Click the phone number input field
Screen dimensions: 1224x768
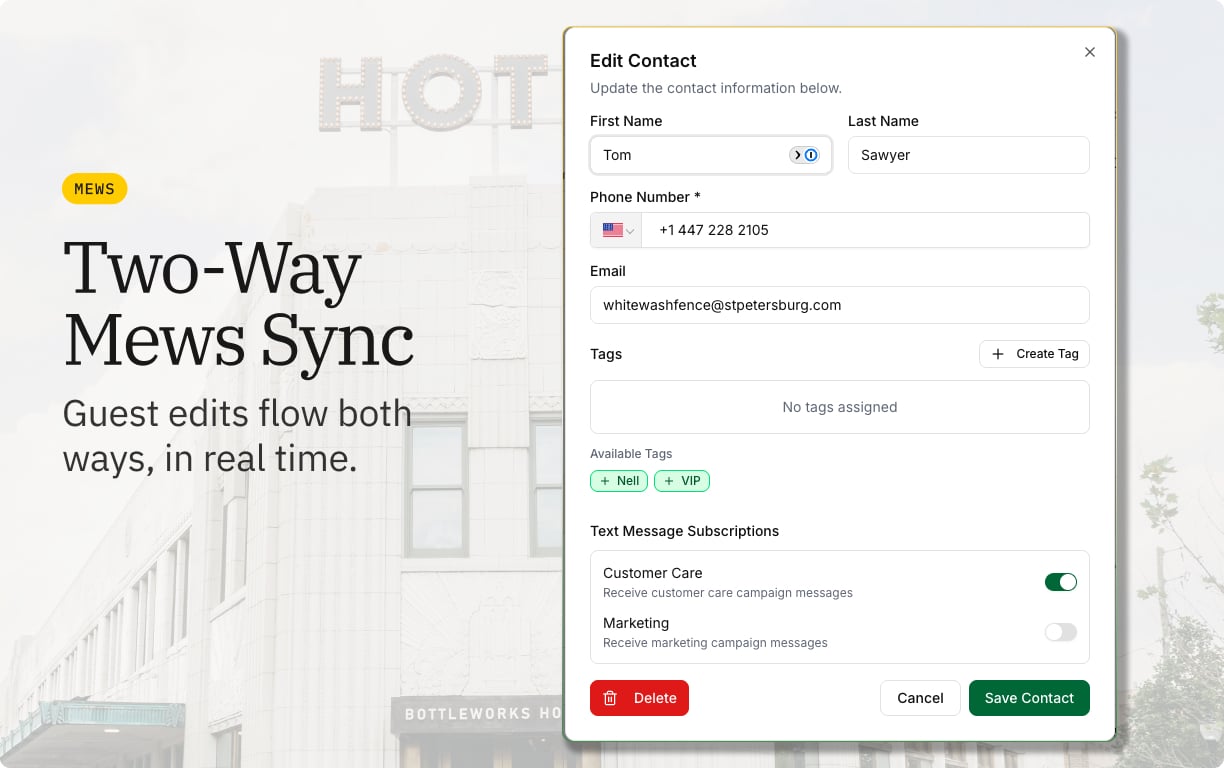click(866, 230)
